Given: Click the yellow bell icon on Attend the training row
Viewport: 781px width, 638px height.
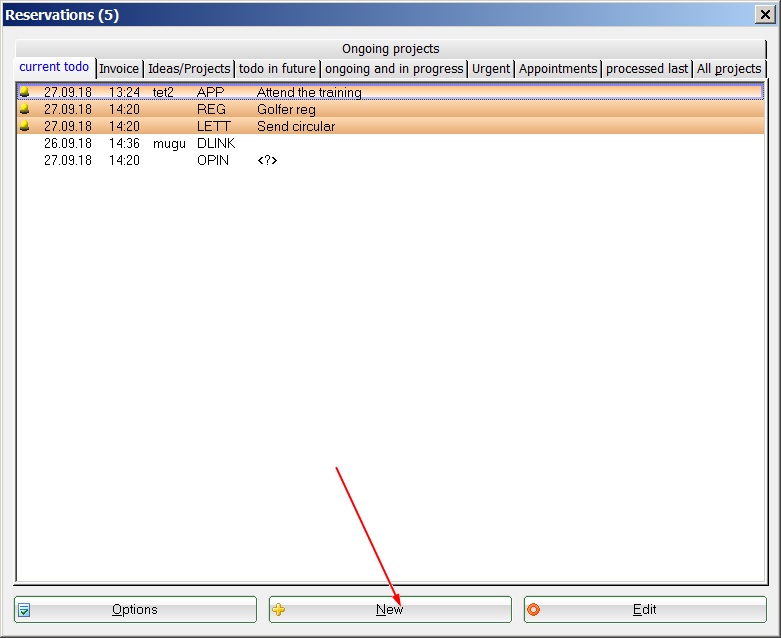Looking at the screenshot, I should click(24, 92).
